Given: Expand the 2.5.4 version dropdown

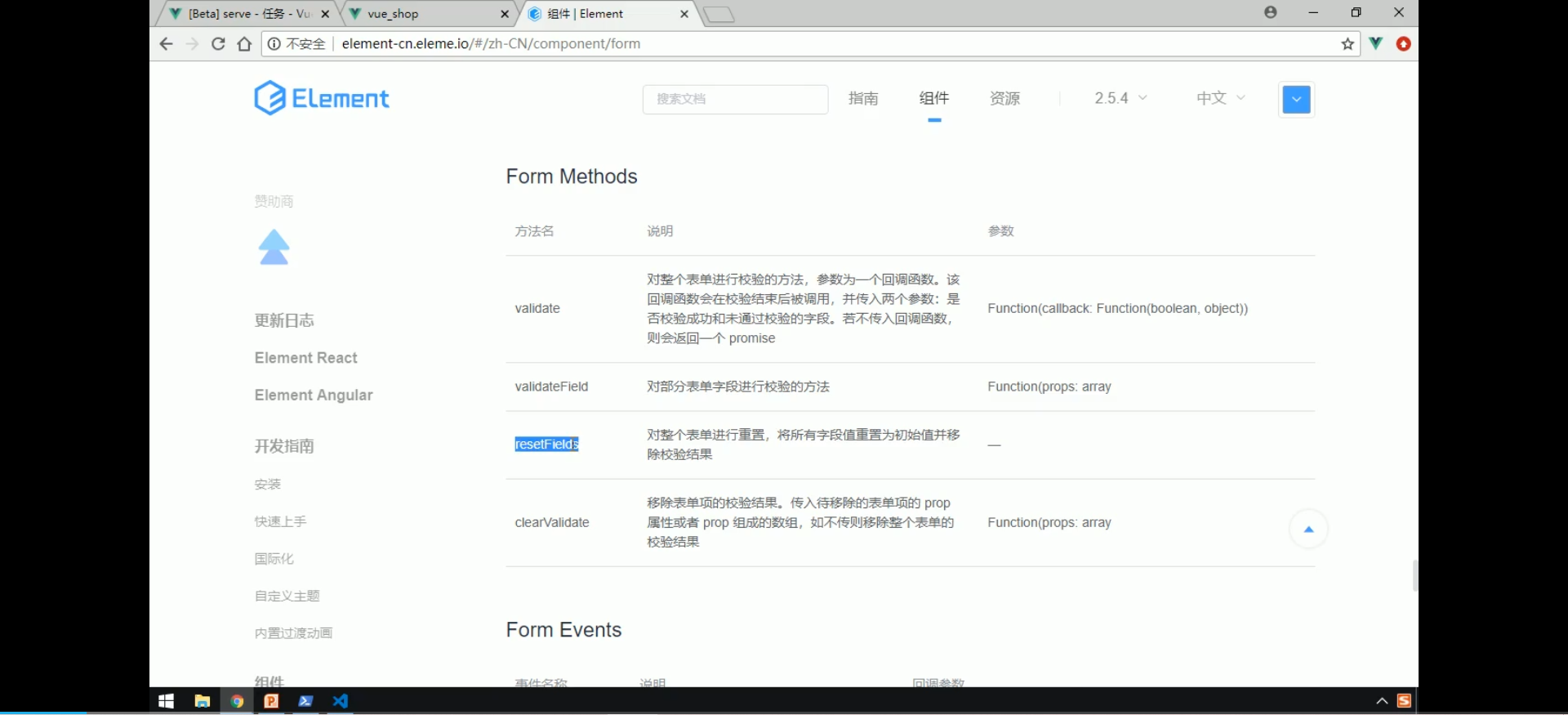Looking at the screenshot, I should (x=1120, y=98).
